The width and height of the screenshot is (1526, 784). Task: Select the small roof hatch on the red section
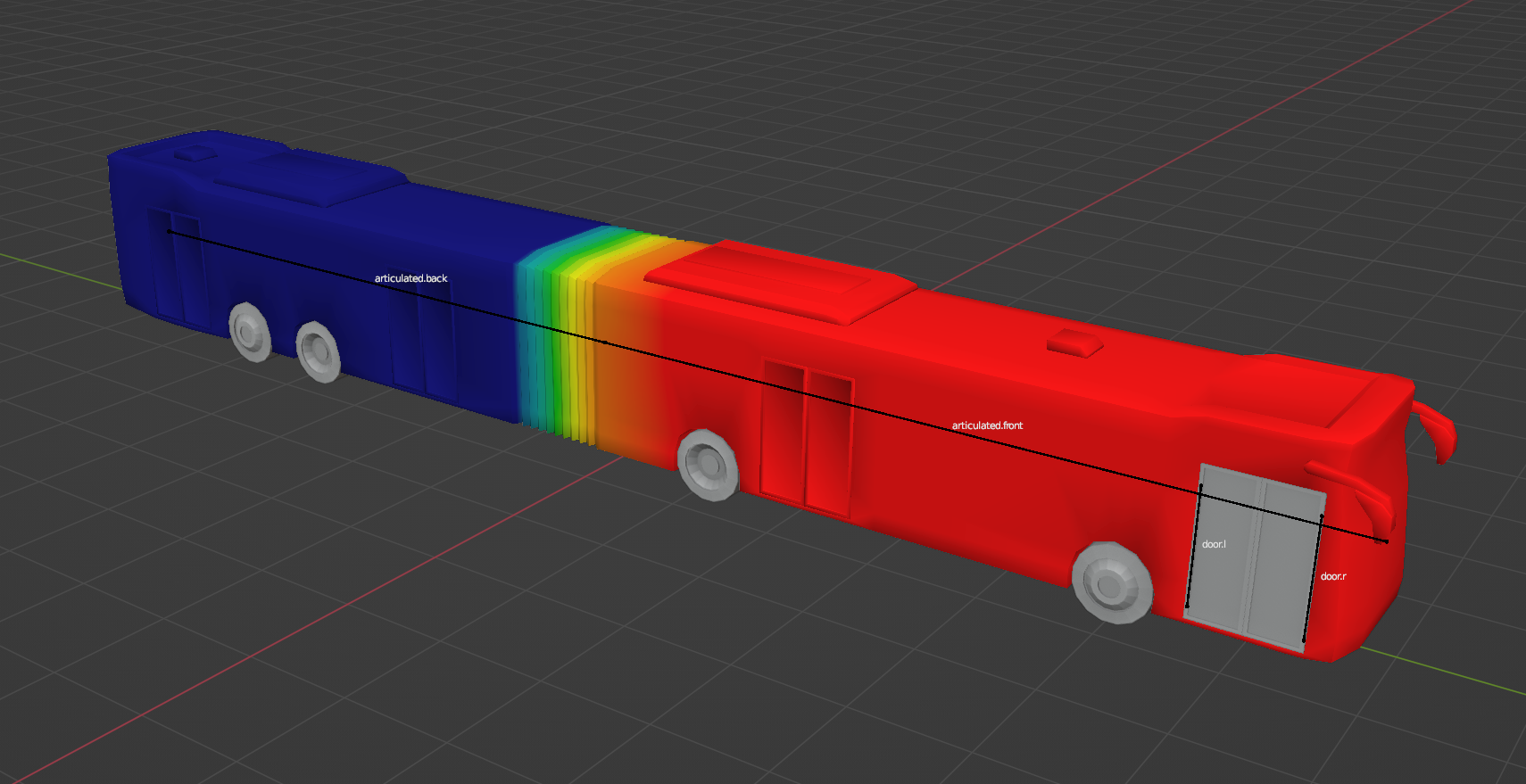tap(1074, 342)
